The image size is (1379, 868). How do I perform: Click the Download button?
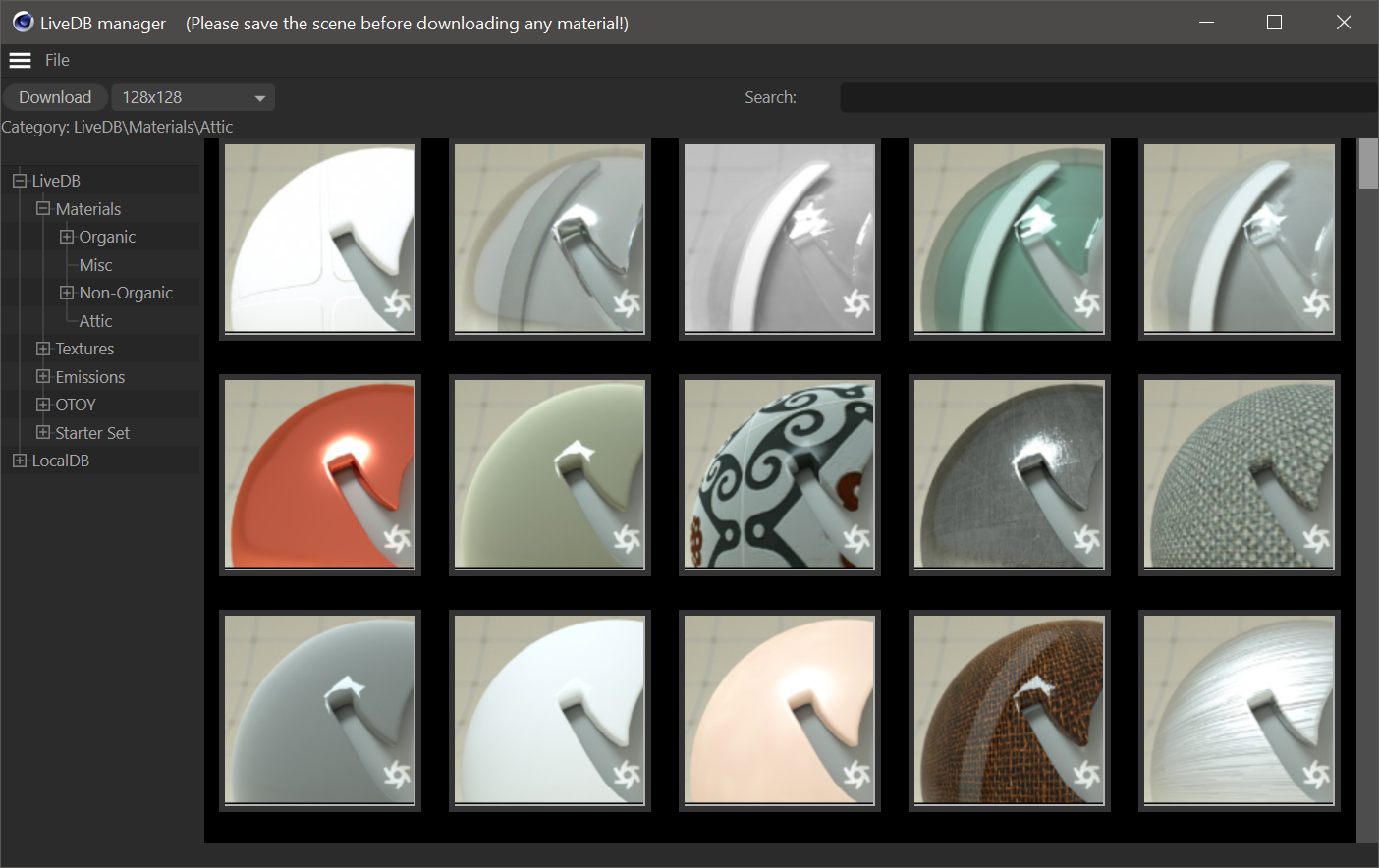[x=55, y=97]
